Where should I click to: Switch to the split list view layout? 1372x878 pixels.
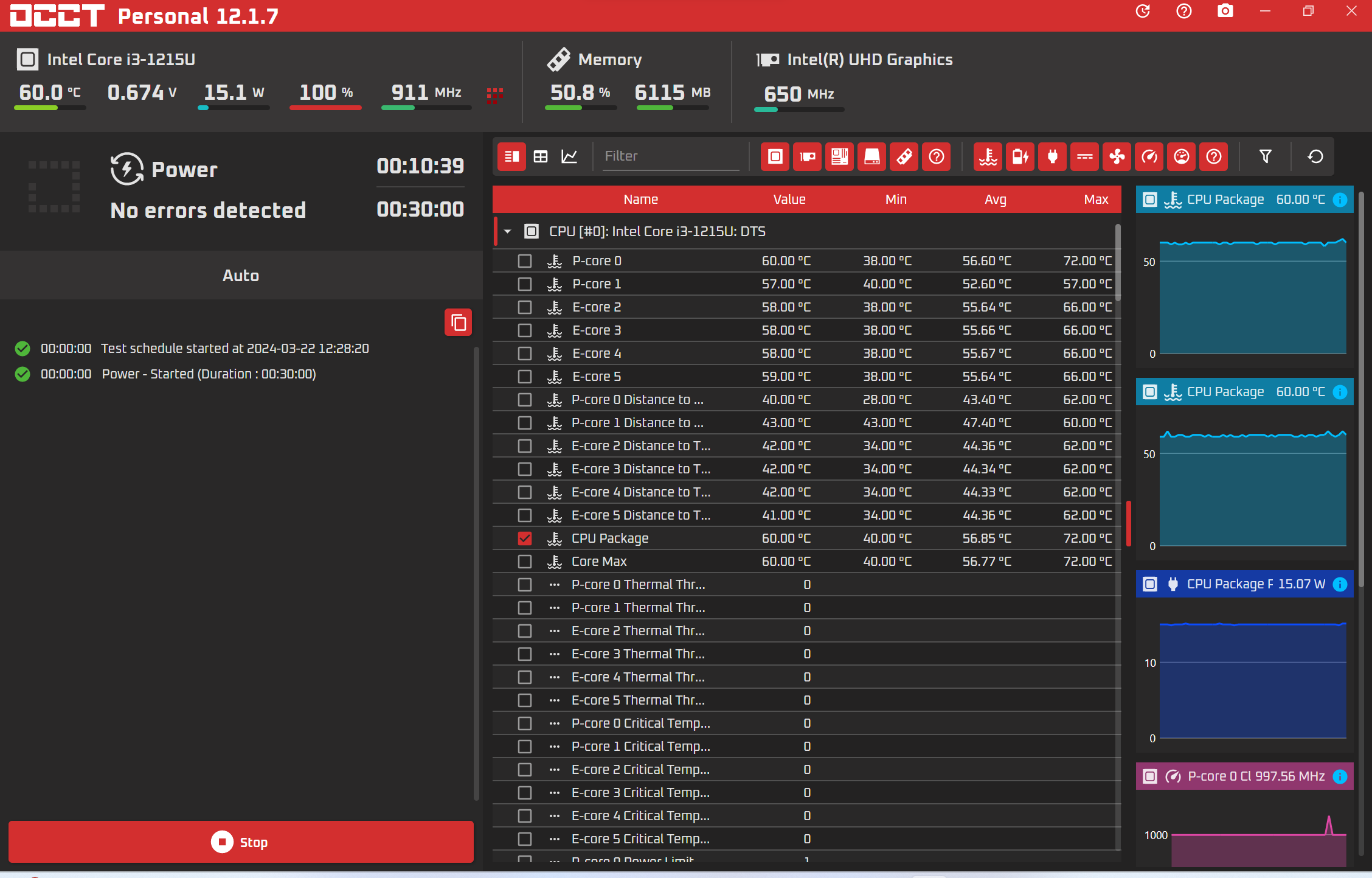[511, 156]
